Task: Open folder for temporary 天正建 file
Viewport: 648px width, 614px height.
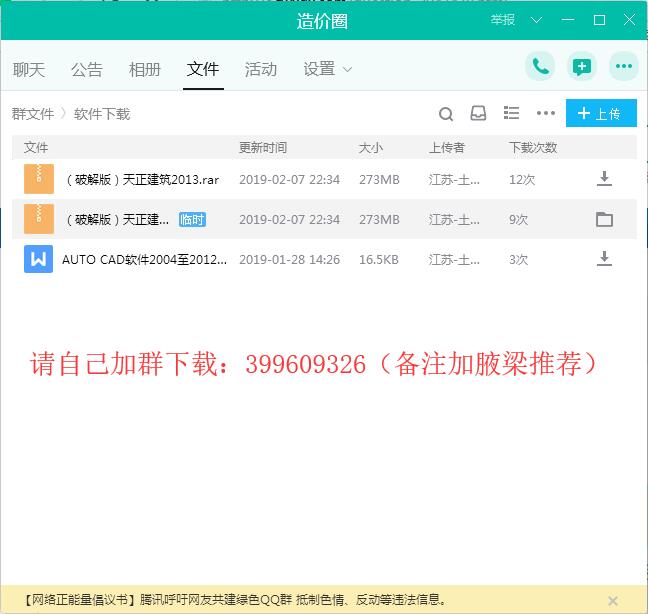Action: click(604, 219)
